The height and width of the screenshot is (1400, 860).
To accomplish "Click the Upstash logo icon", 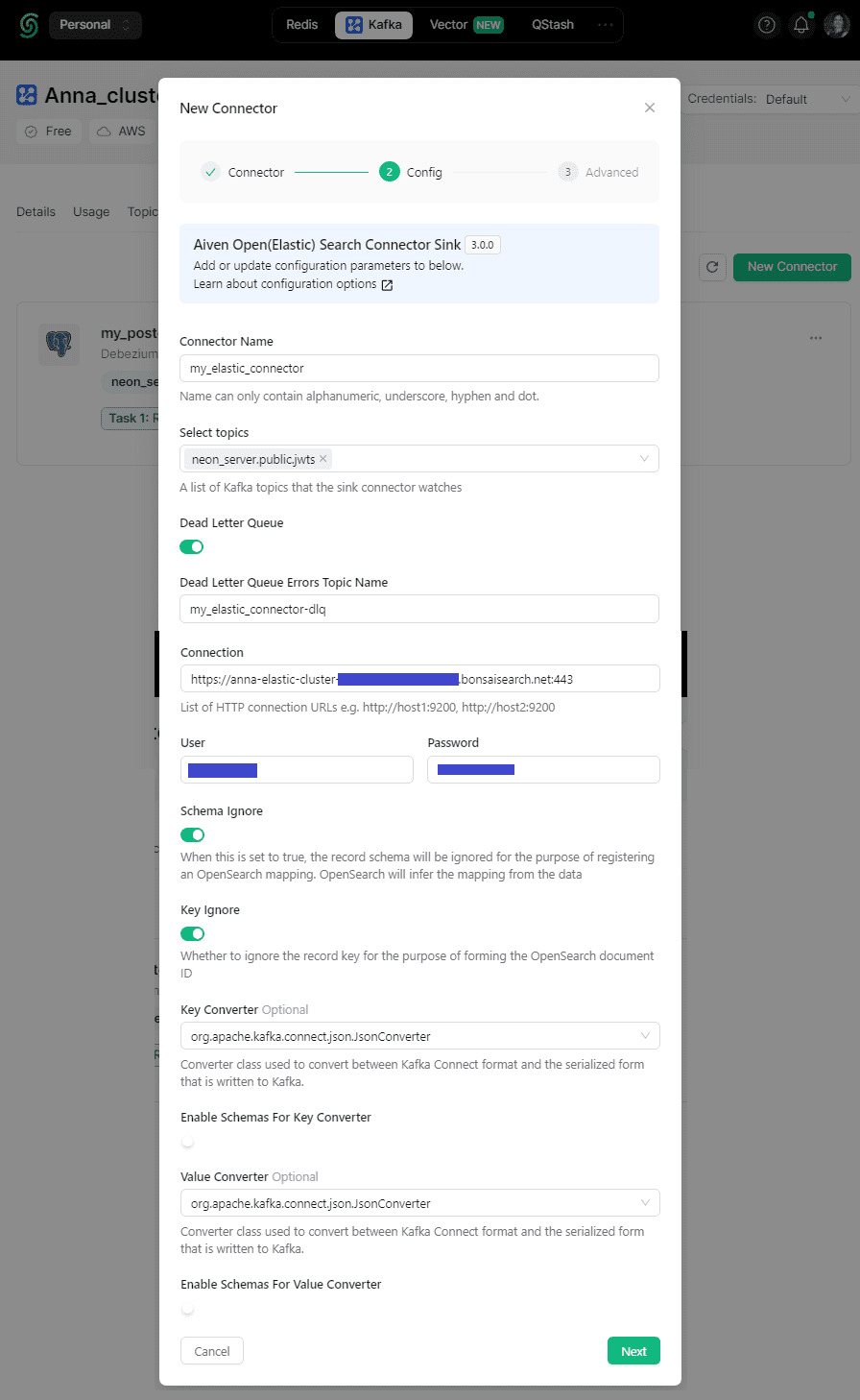I will tap(29, 25).
